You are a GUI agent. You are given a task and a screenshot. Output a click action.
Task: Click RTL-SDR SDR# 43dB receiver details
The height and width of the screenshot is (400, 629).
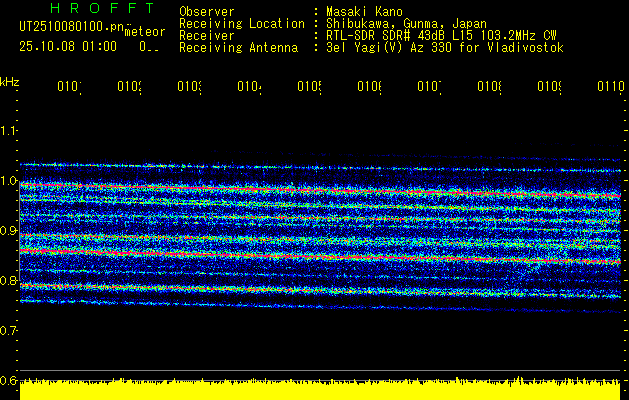(441, 36)
